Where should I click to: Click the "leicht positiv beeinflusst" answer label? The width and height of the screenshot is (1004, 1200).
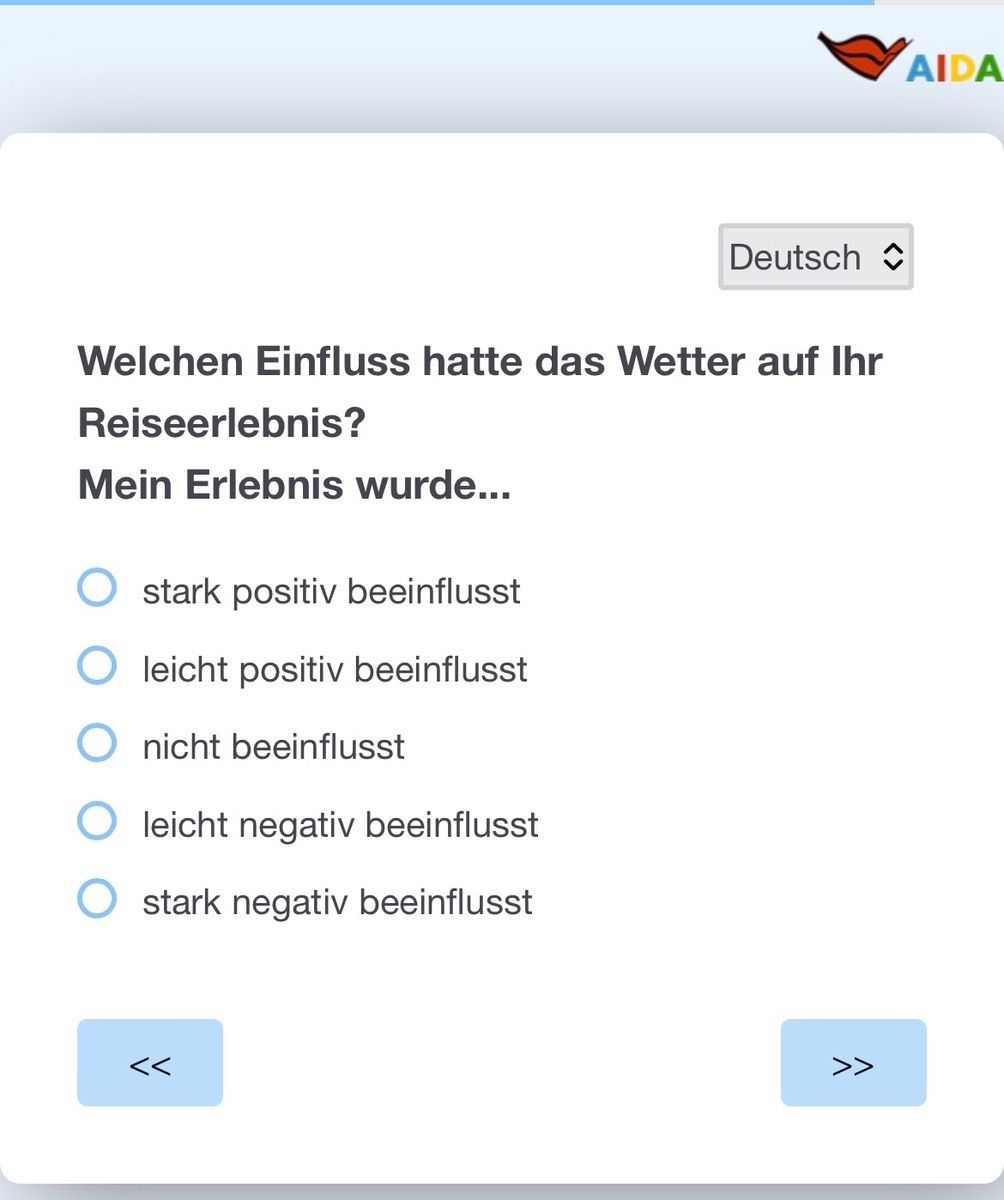335,669
